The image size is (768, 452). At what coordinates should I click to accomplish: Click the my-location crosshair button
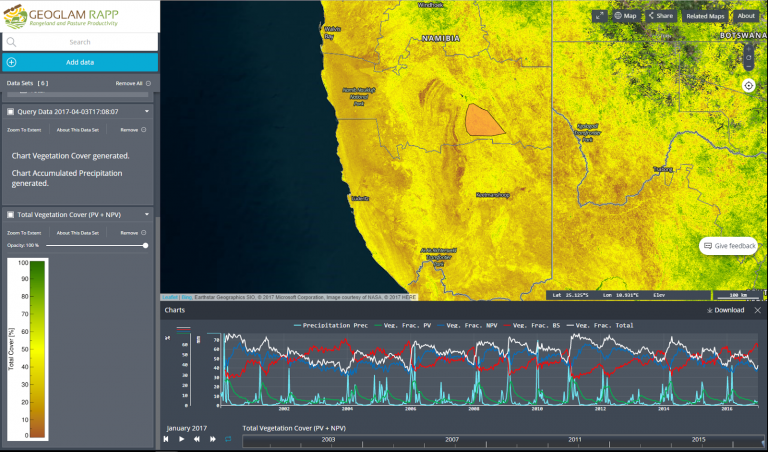click(748, 86)
